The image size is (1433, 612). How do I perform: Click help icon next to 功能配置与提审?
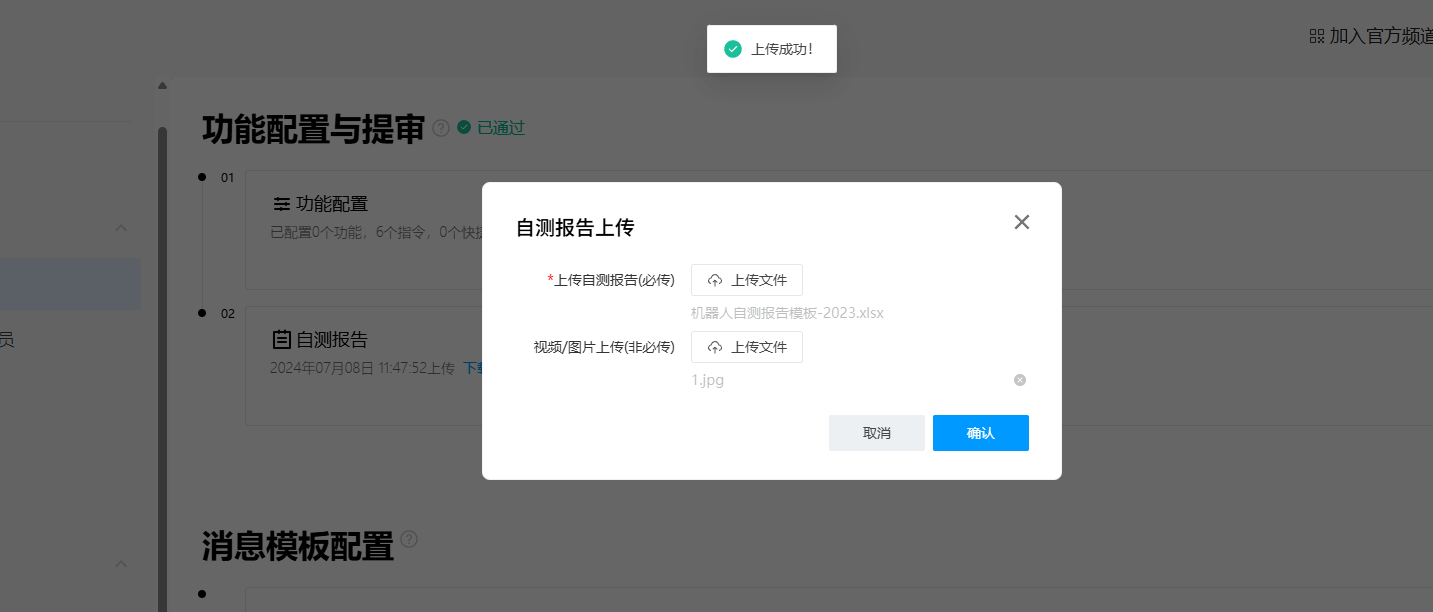[x=441, y=128]
